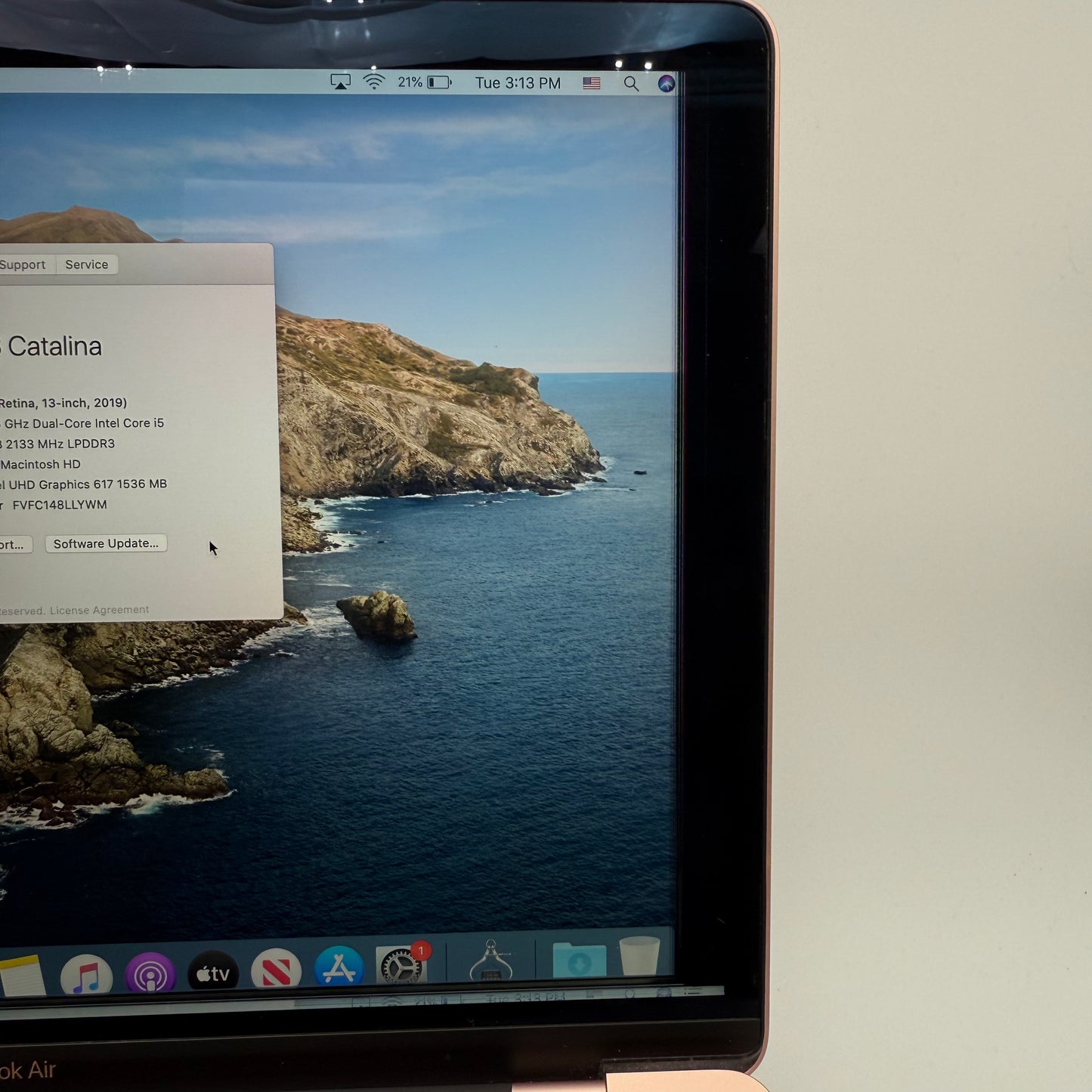Open the Trash in the Dock
The image size is (1092, 1092).
point(639,957)
